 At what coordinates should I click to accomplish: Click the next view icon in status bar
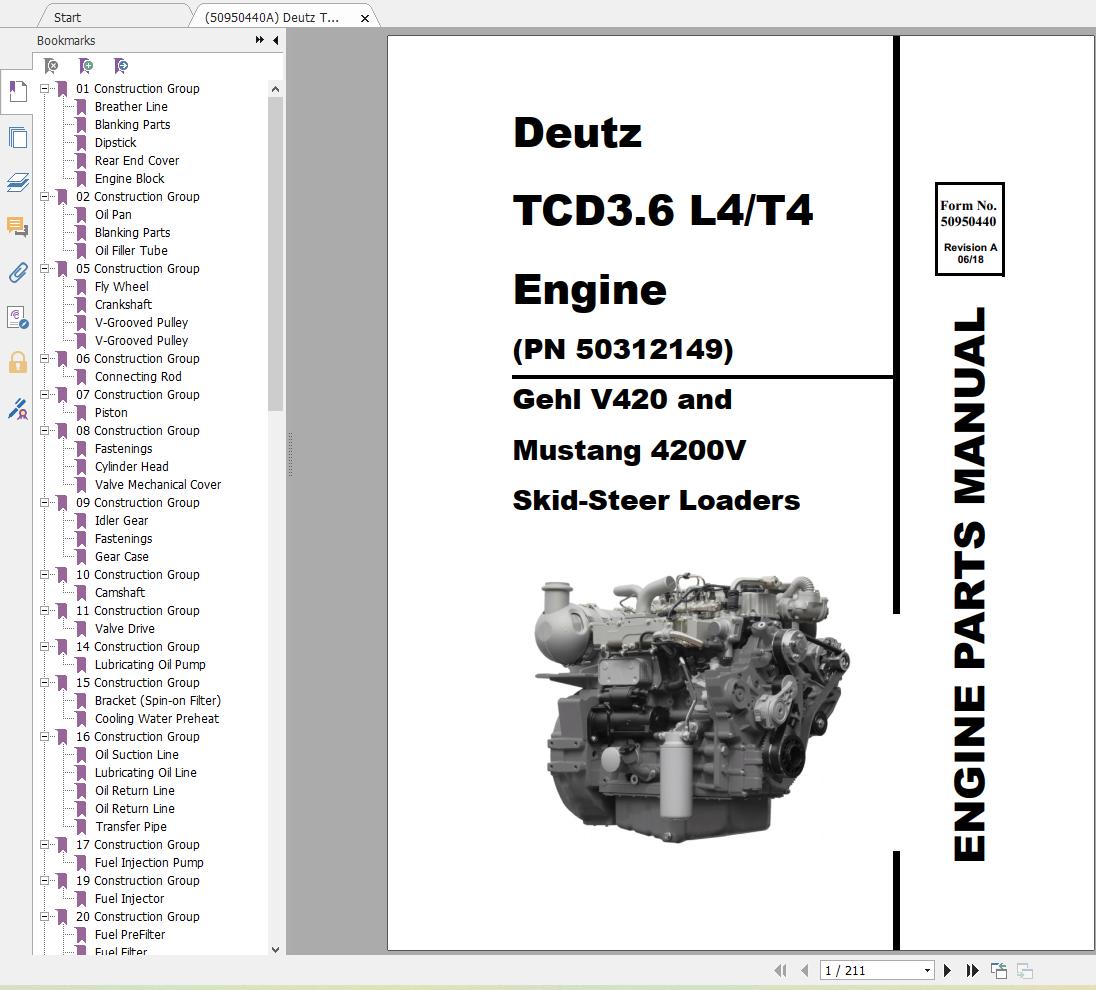(x=1025, y=970)
